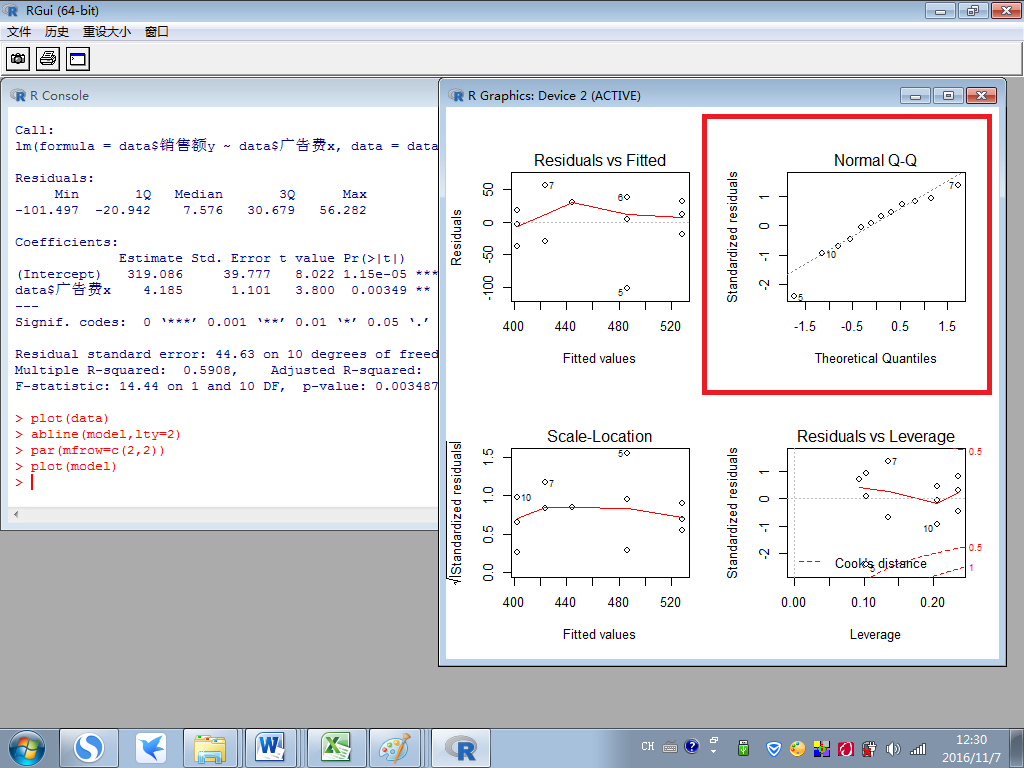The image size is (1024, 768).
Task: Click the red round tray icon
Action: pyautogui.click(x=846, y=748)
